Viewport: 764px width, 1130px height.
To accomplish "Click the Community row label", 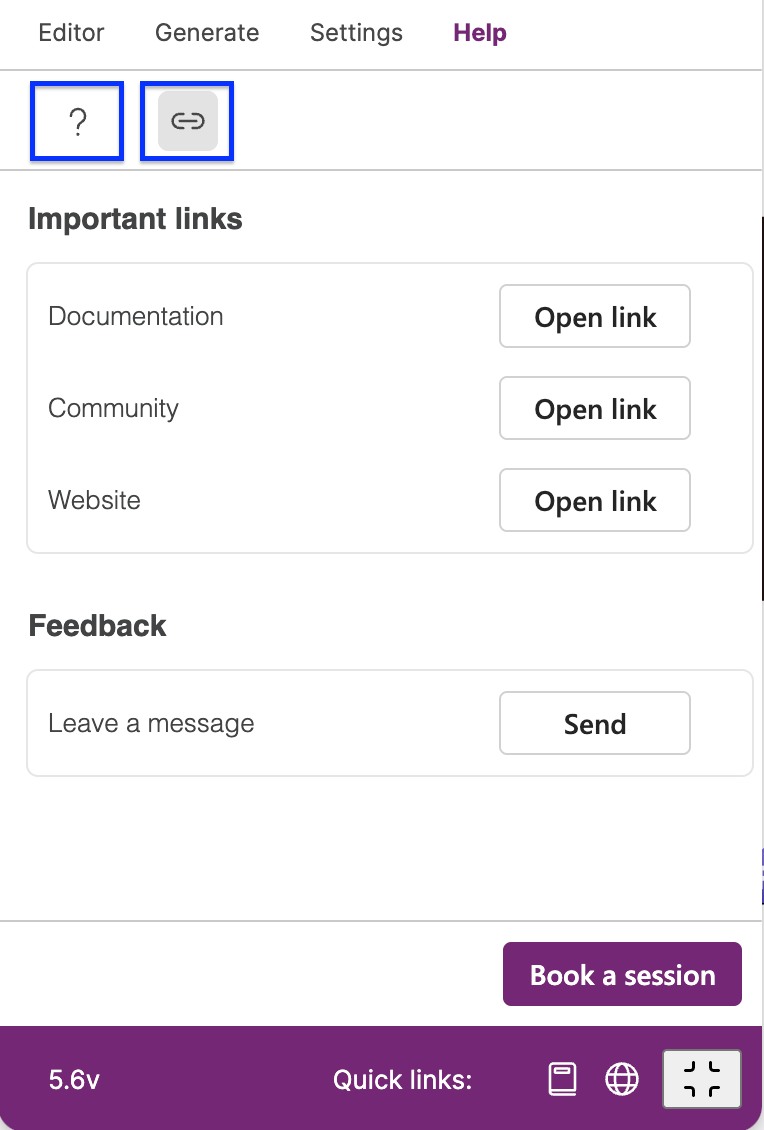I will click(113, 408).
